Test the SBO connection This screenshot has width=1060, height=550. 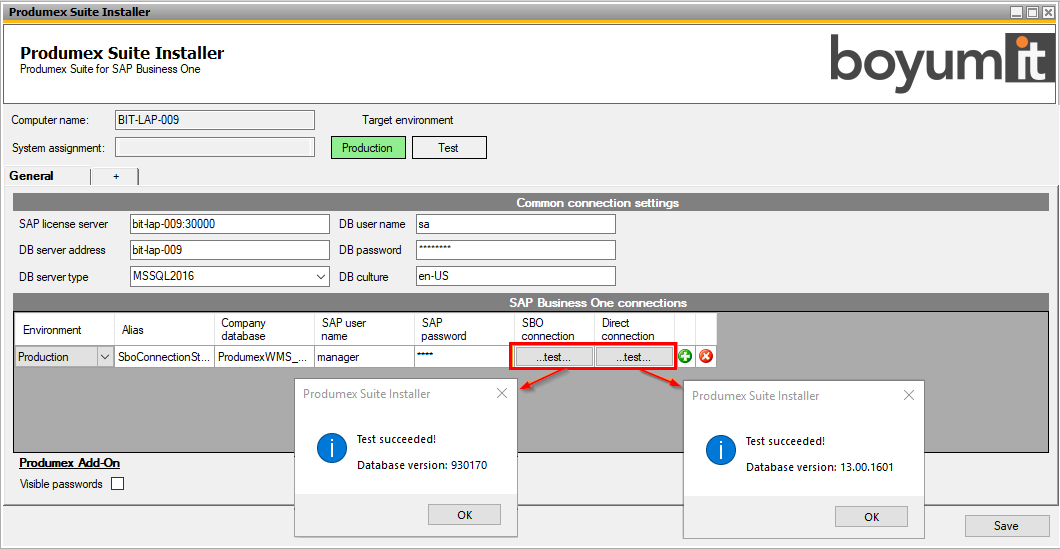(553, 357)
